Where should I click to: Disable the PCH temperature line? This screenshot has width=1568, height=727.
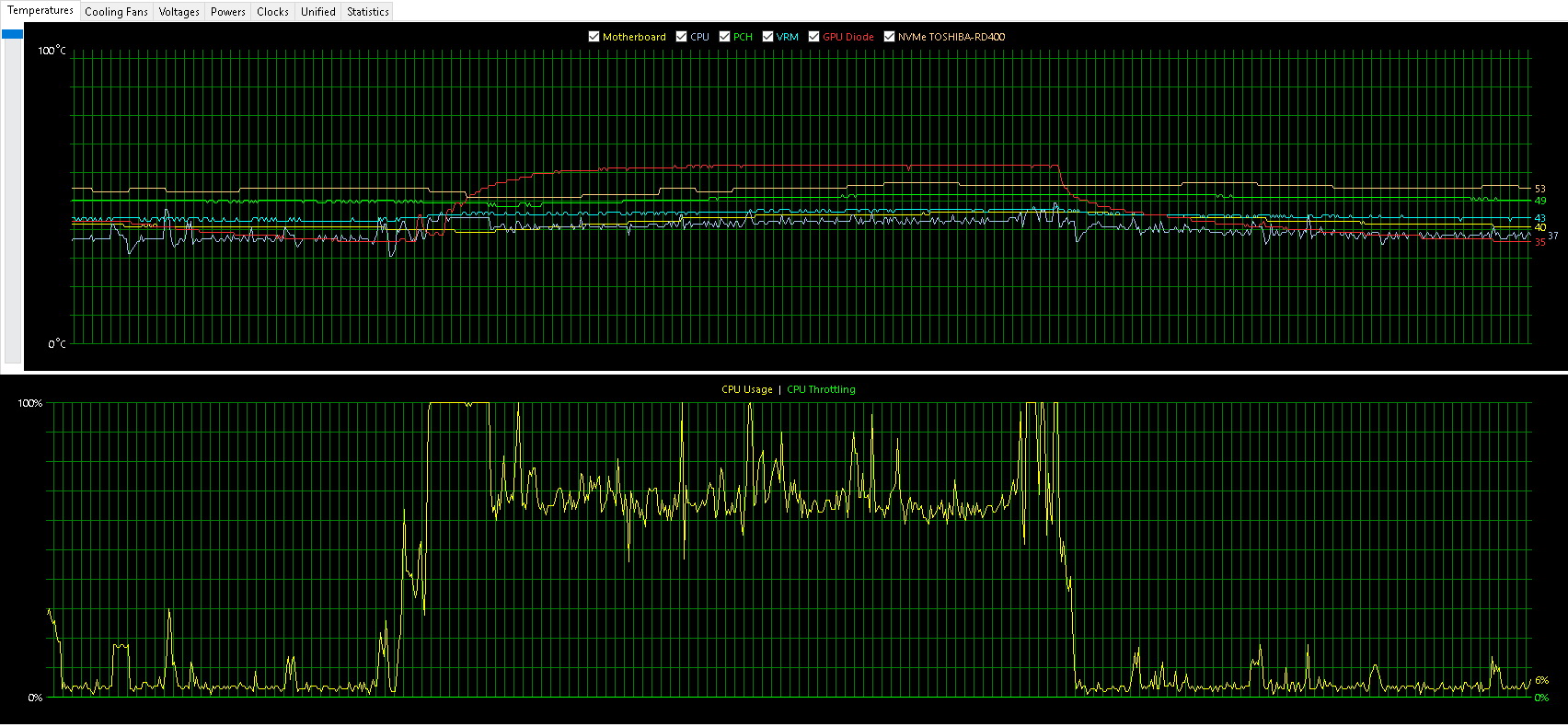724,37
